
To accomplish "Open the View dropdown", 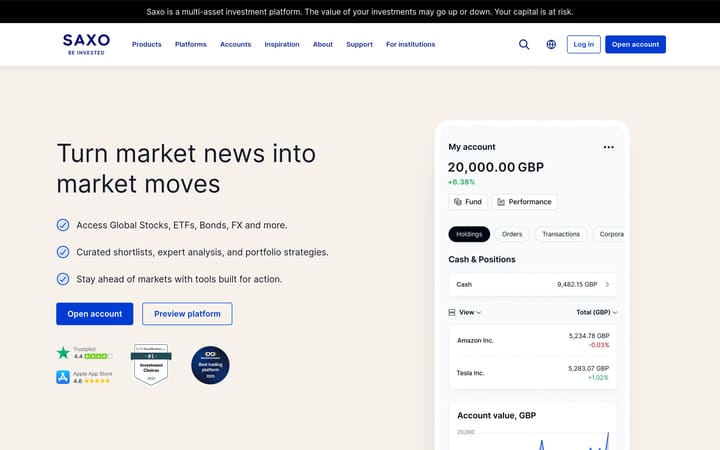I will (x=470, y=312).
